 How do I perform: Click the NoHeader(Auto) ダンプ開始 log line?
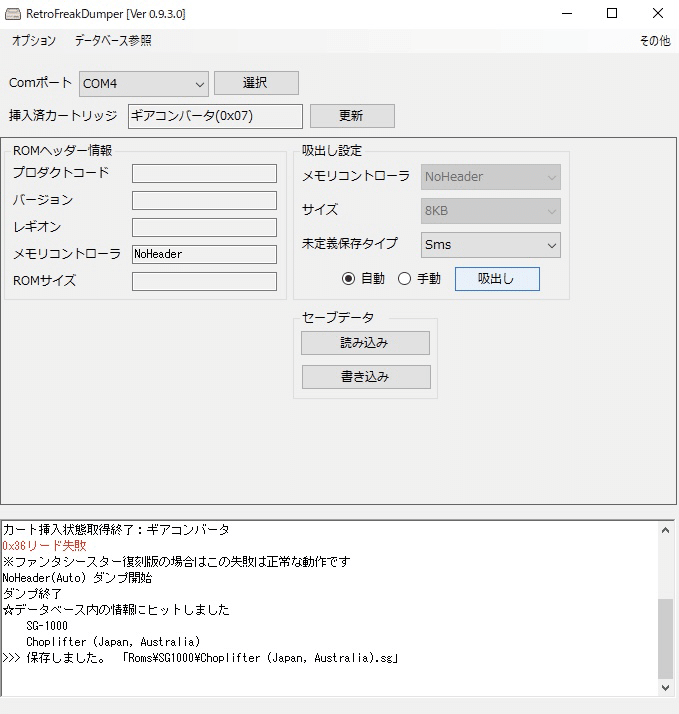[x=77, y=578]
